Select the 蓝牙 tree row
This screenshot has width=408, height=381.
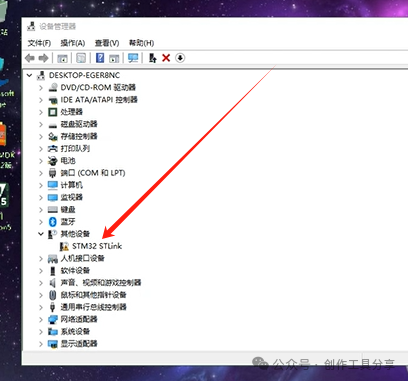click(68, 222)
